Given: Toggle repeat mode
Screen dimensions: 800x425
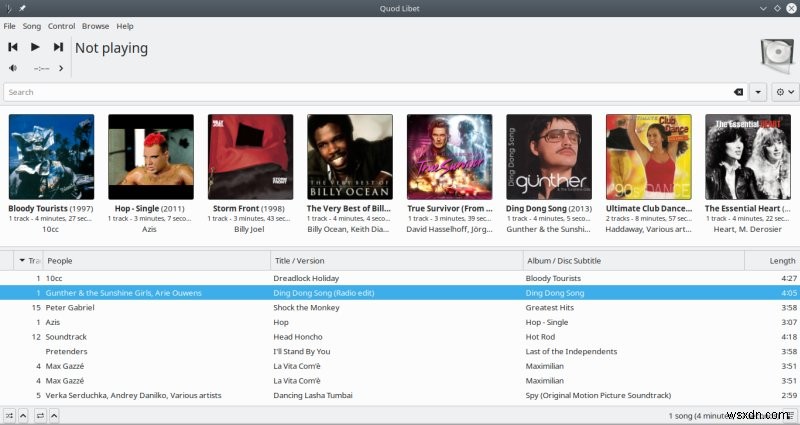Looking at the screenshot, I should click(x=40, y=416).
